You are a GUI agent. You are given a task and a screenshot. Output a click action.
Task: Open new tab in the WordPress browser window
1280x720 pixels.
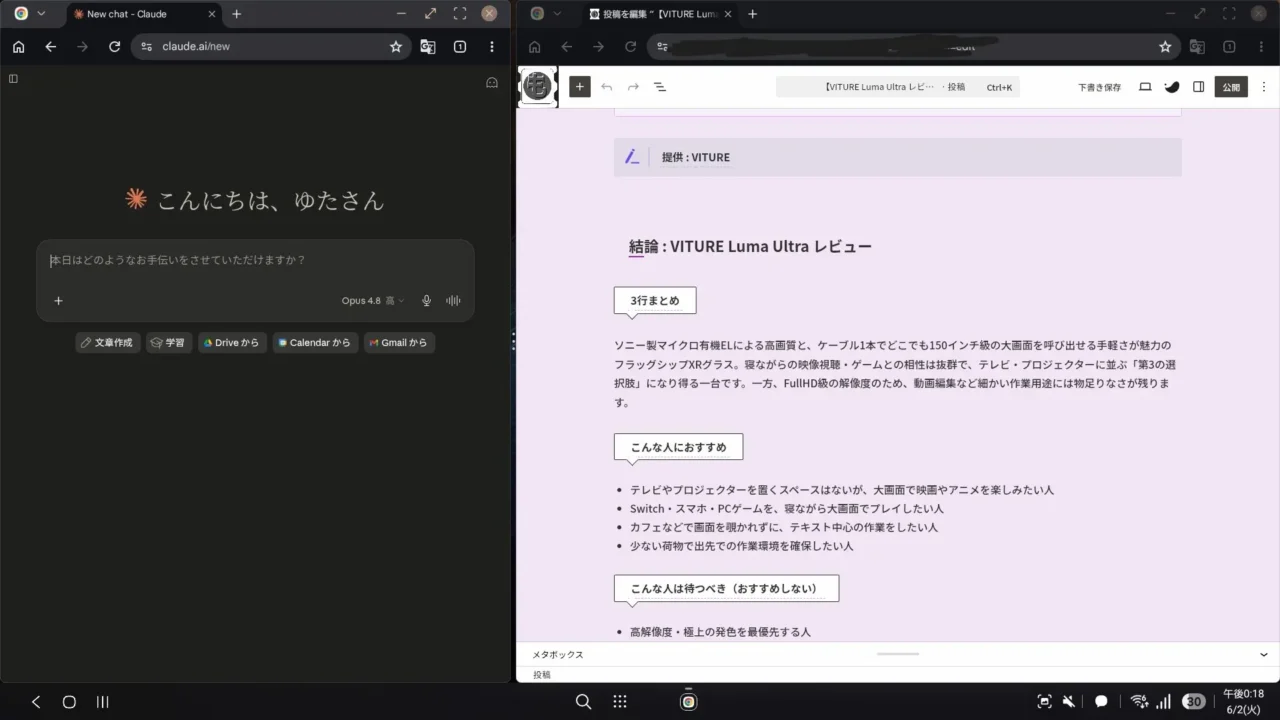tap(753, 14)
